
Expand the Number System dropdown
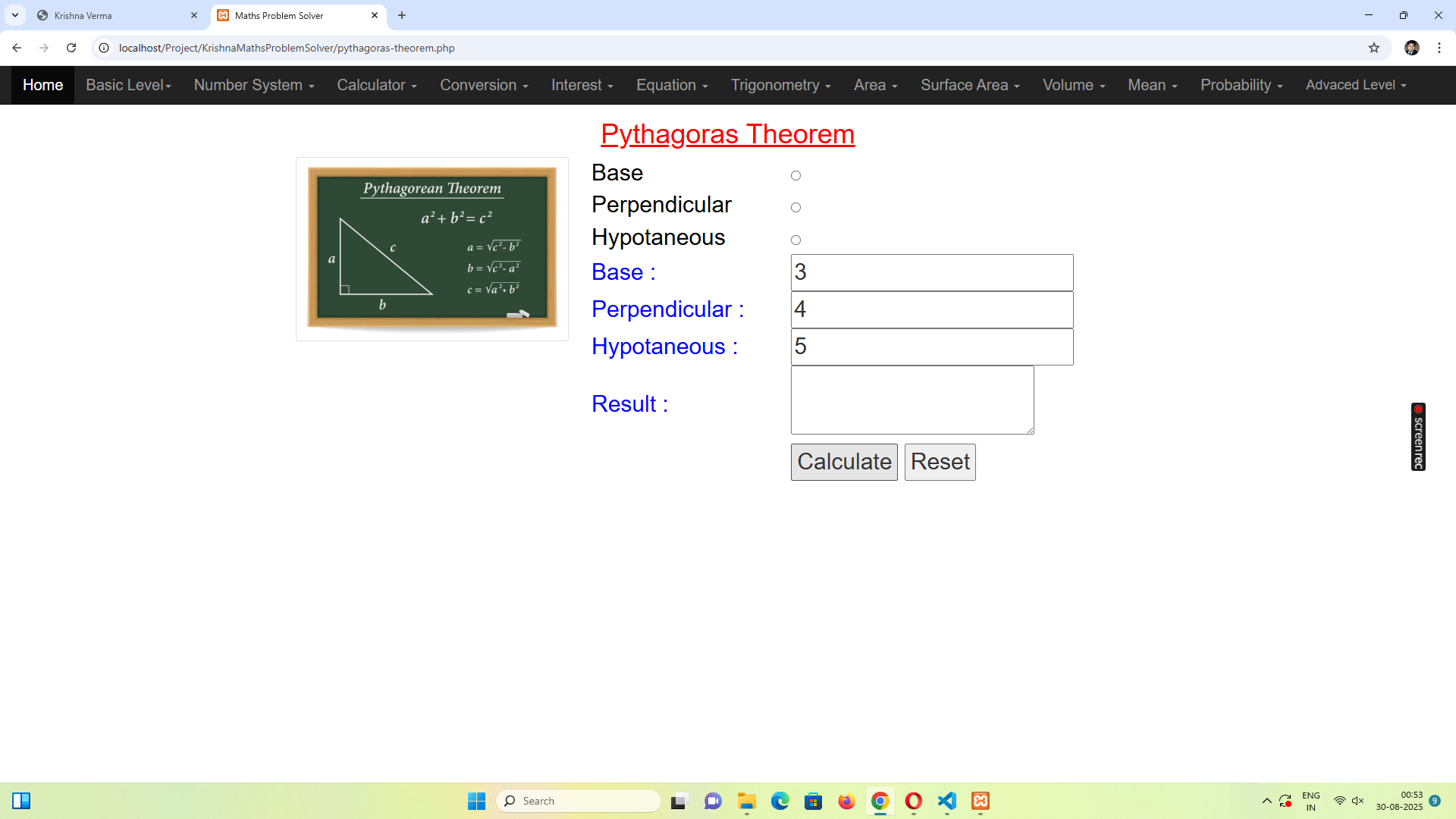pyautogui.click(x=254, y=85)
